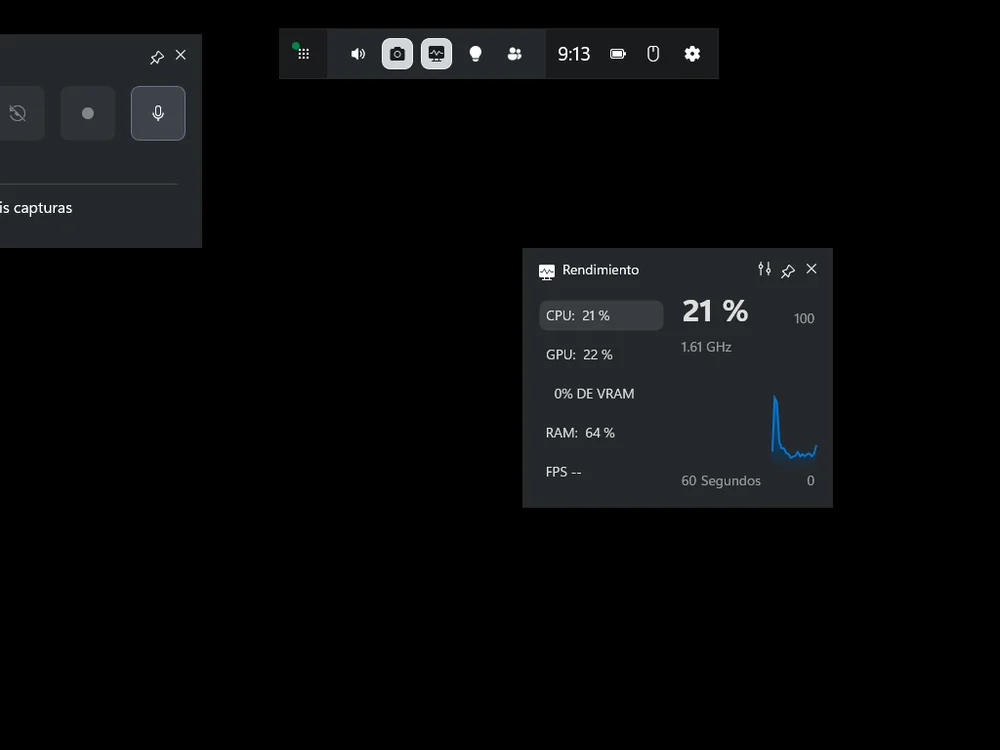Open the Audio widget speaker icon
The width and height of the screenshot is (1000, 750).
(x=358, y=54)
